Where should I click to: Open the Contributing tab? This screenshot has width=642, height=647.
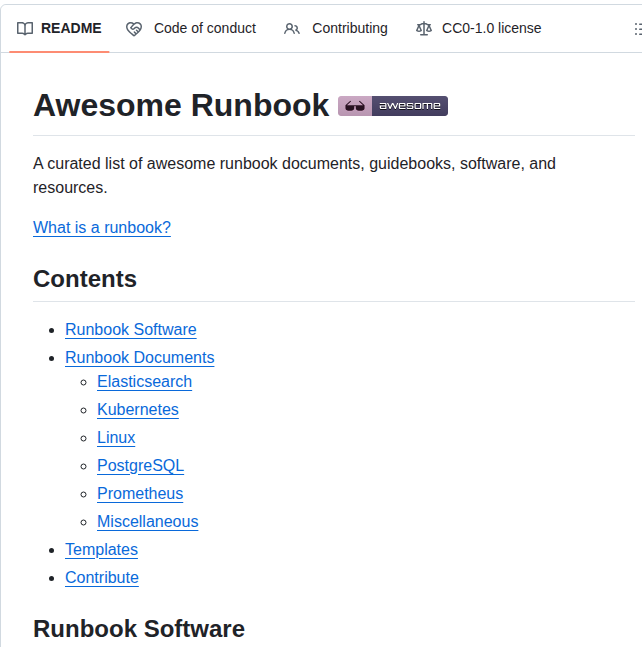335,28
